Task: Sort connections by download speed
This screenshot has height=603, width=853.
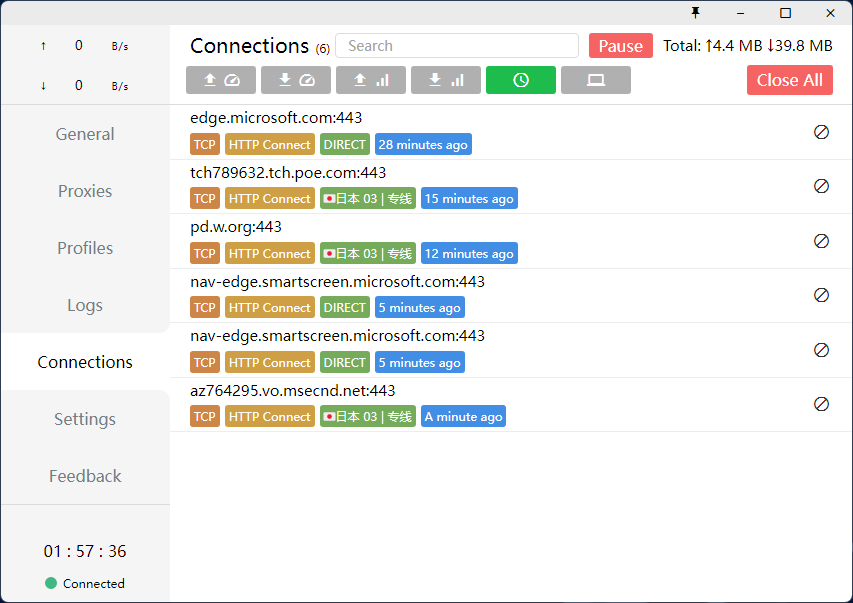Action: pos(296,80)
